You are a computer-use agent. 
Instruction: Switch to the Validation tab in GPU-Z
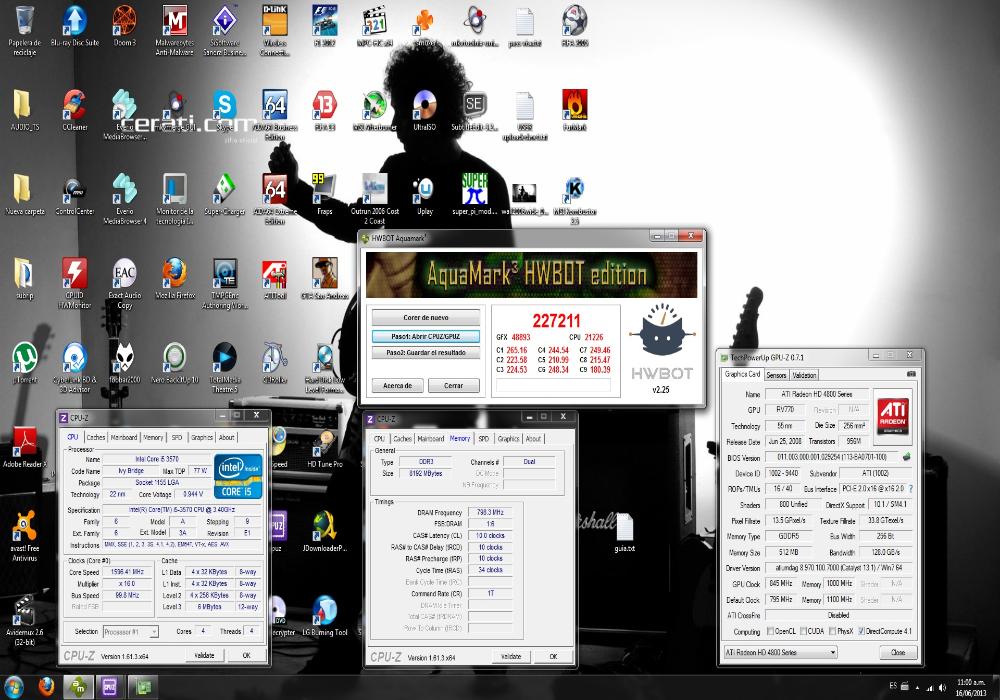[804, 375]
